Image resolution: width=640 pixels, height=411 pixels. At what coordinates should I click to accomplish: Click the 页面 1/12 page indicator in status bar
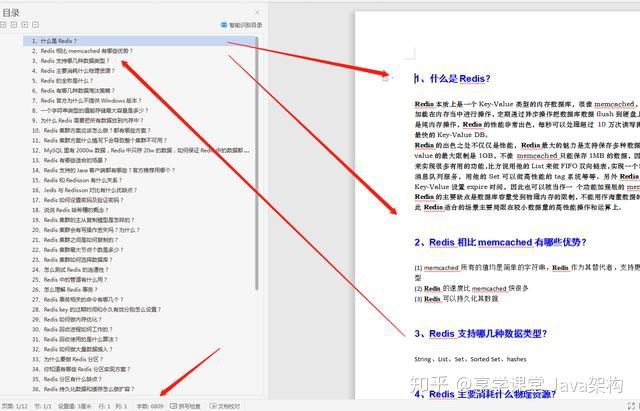click(15, 407)
